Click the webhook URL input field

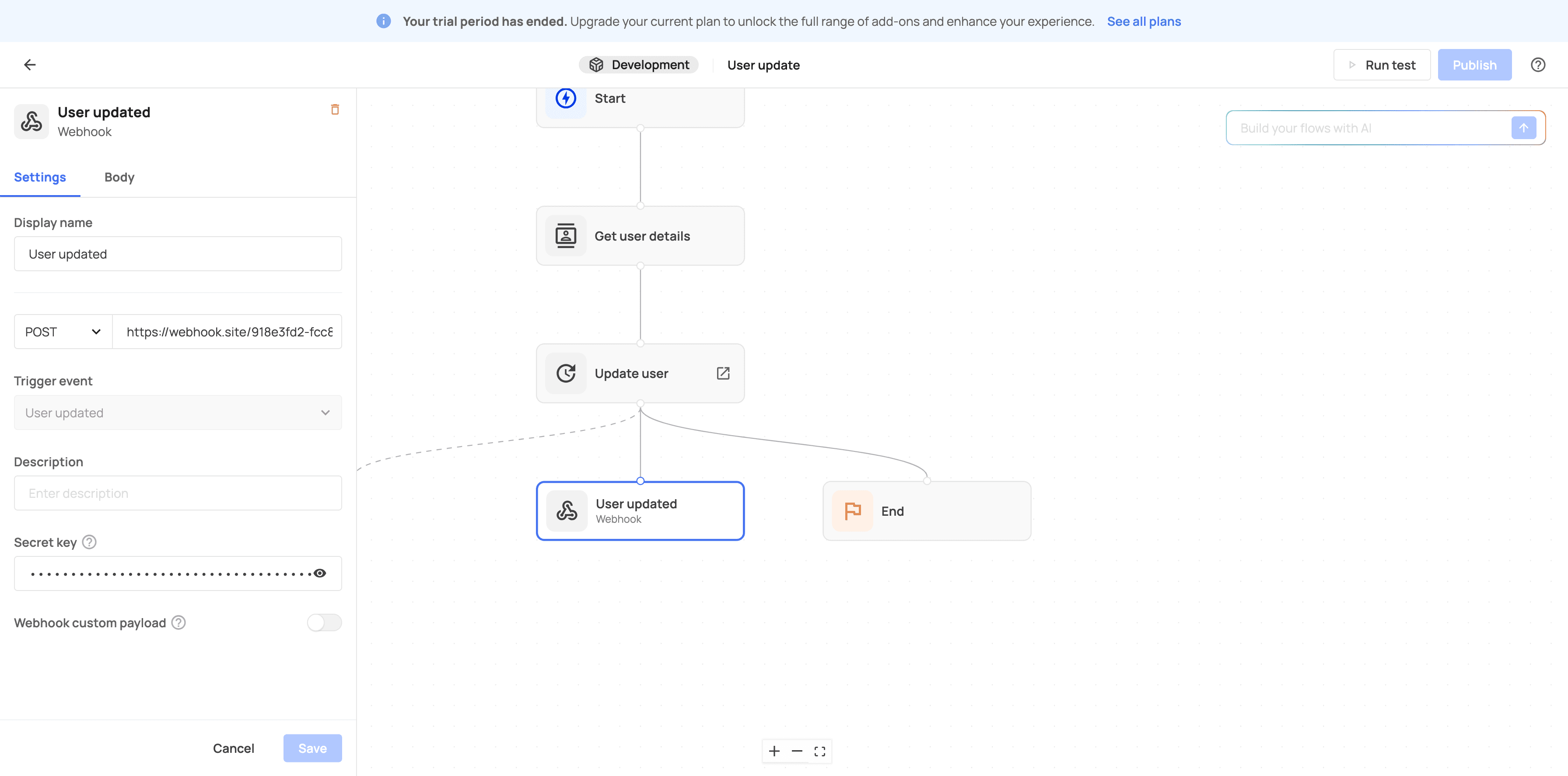[227, 332]
